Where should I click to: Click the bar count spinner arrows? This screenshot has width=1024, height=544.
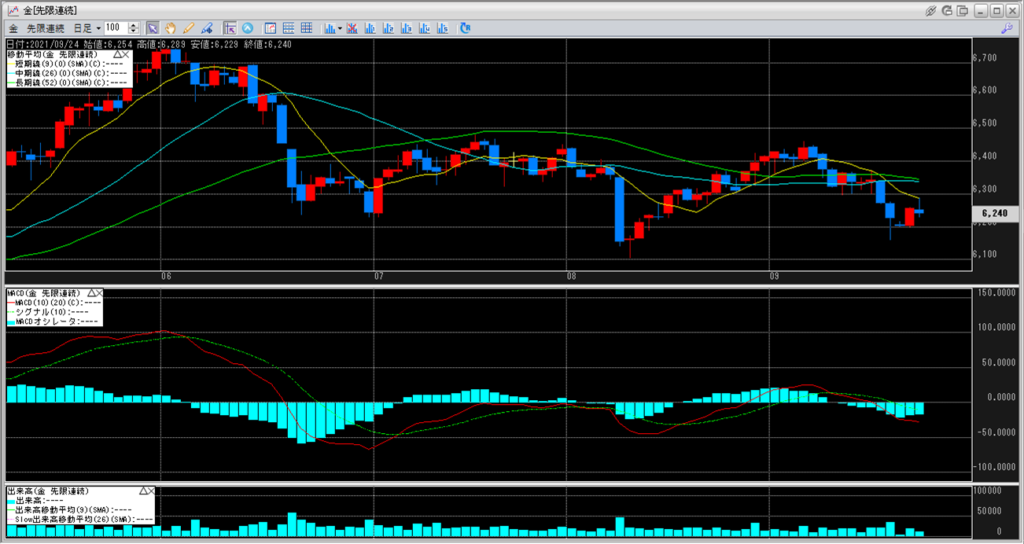pos(134,28)
